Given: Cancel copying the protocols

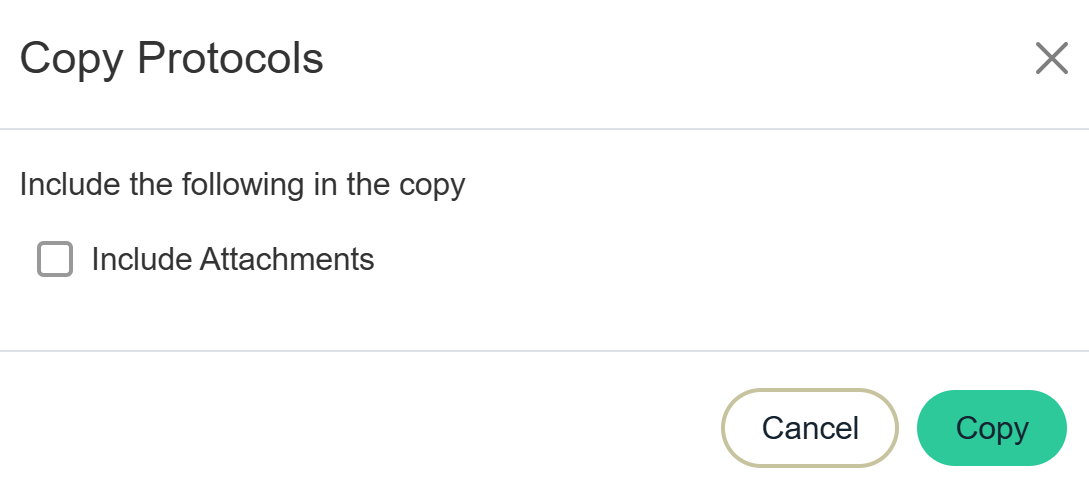Looking at the screenshot, I should click(x=810, y=428).
